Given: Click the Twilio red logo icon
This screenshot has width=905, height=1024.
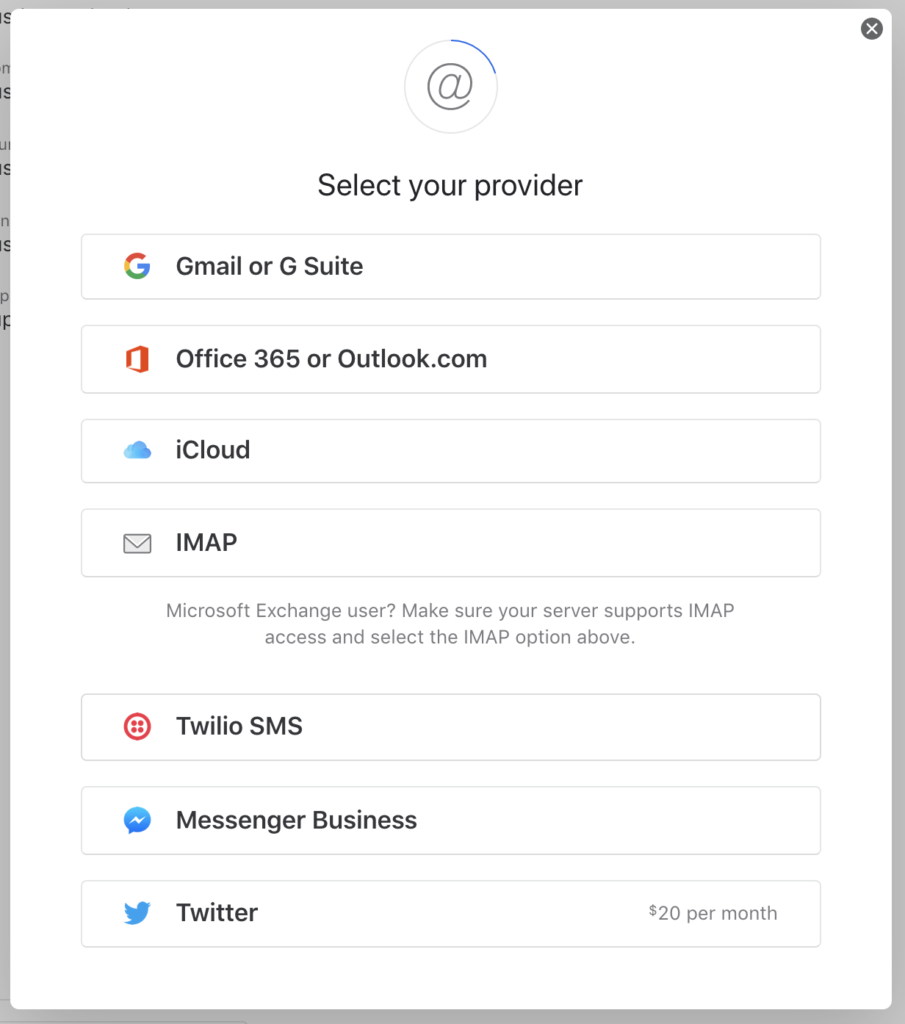Looking at the screenshot, I should pos(137,726).
